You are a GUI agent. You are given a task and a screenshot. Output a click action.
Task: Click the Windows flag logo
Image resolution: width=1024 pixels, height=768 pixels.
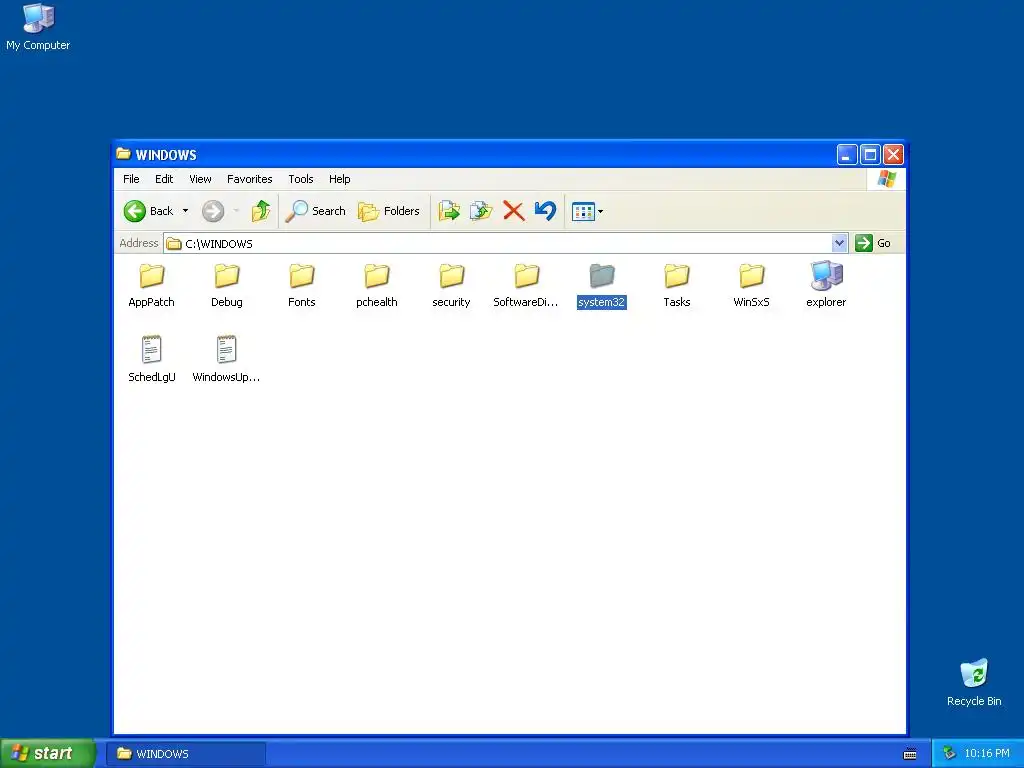[886, 179]
